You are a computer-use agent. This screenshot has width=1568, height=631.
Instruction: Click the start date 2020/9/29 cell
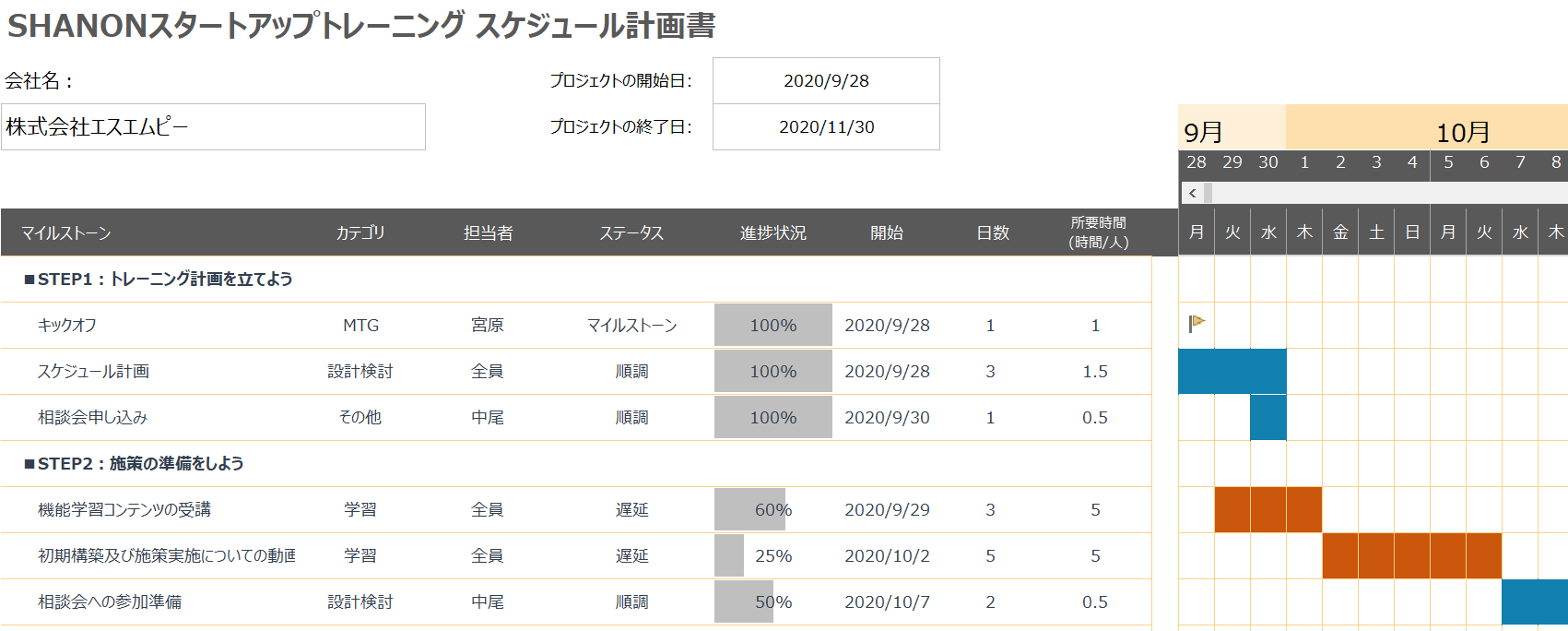click(887, 509)
